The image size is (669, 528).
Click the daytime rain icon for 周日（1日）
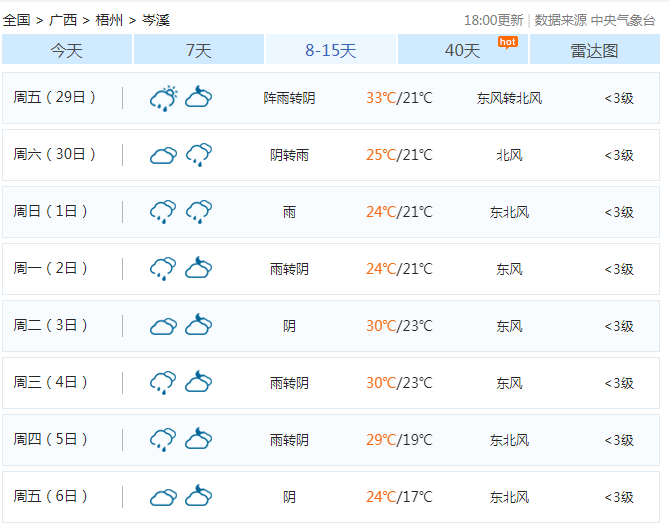(163, 211)
